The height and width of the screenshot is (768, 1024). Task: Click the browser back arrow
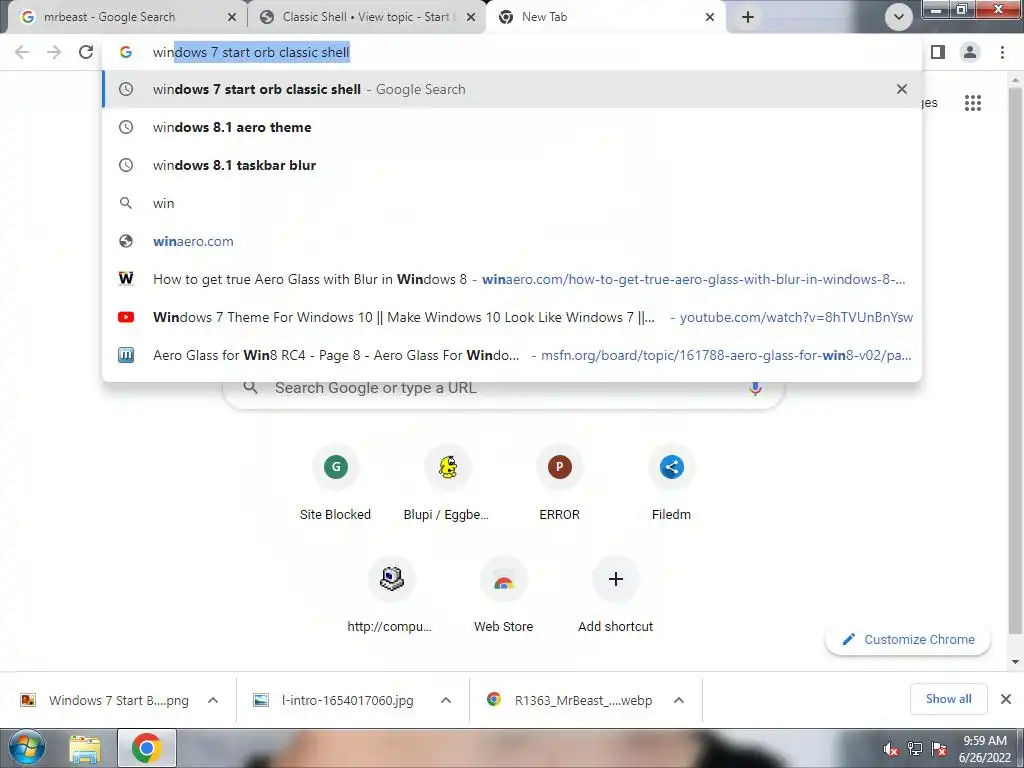[22, 52]
